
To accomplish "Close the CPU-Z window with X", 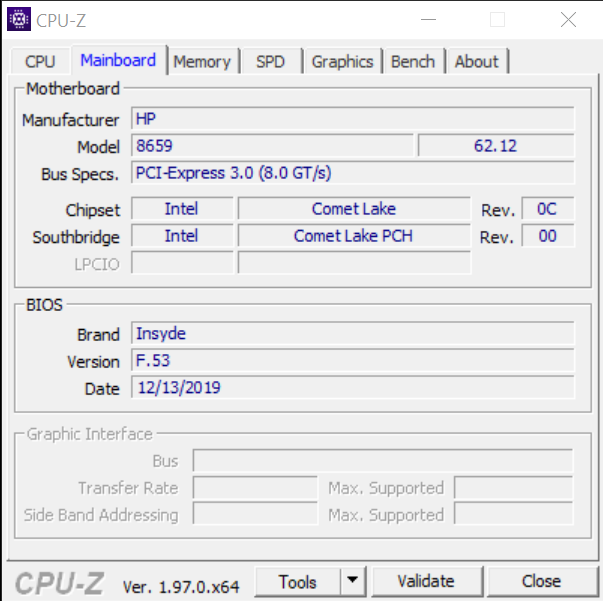I will click(568, 19).
